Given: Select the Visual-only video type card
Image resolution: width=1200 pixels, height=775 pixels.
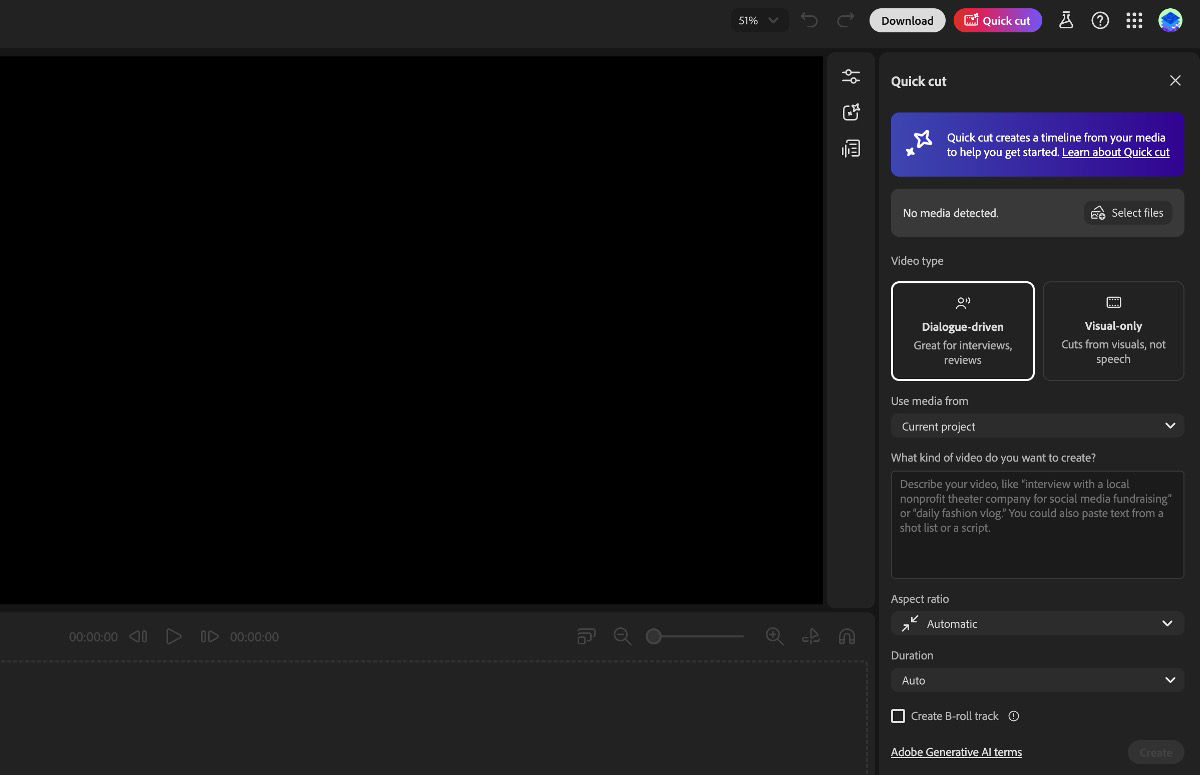Looking at the screenshot, I should 1113,330.
